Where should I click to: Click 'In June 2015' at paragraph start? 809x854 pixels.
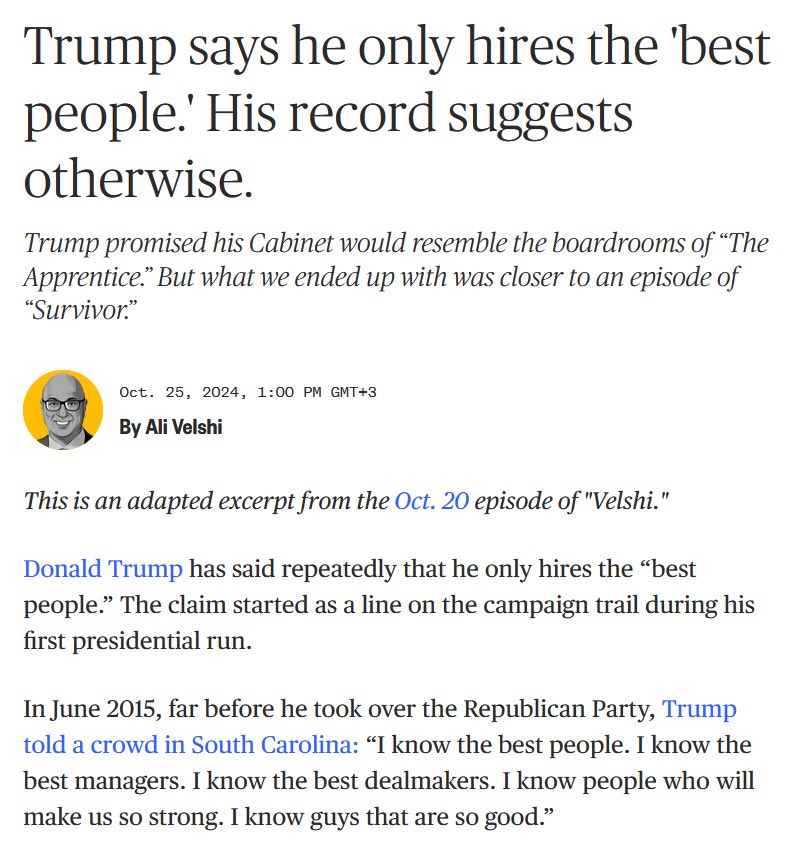point(92,709)
